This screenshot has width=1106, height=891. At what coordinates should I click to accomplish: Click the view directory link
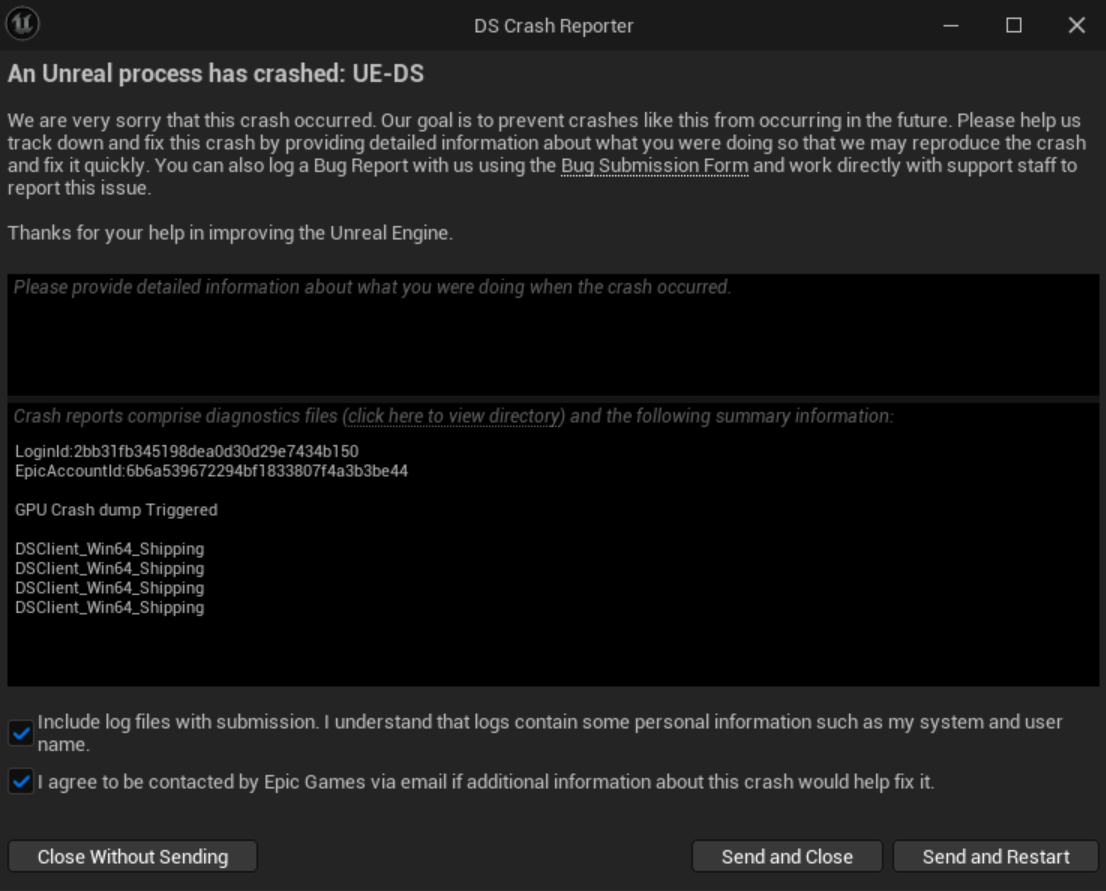coord(455,416)
